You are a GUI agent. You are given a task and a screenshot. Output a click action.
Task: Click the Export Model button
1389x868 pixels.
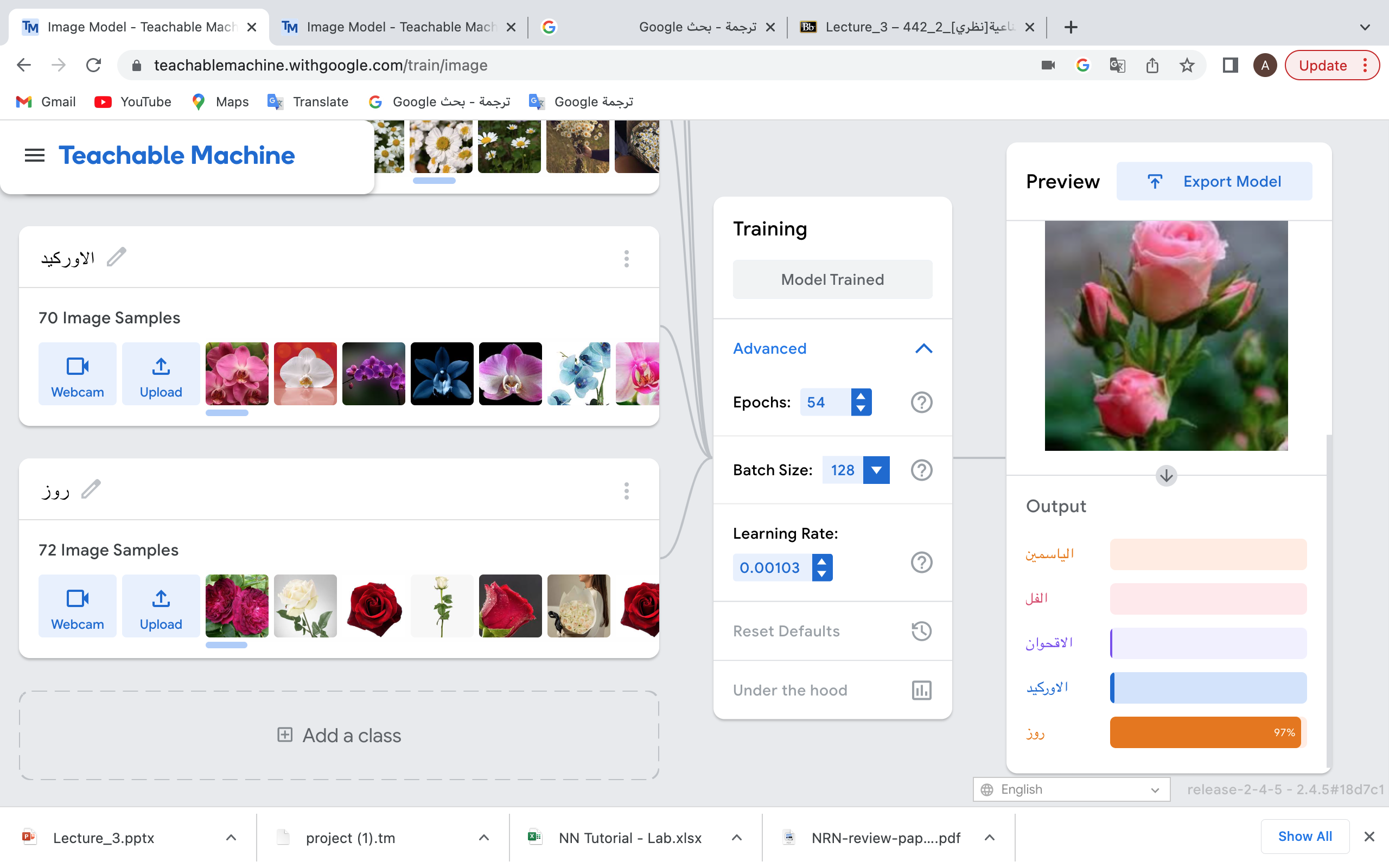tap(1214, 181)
